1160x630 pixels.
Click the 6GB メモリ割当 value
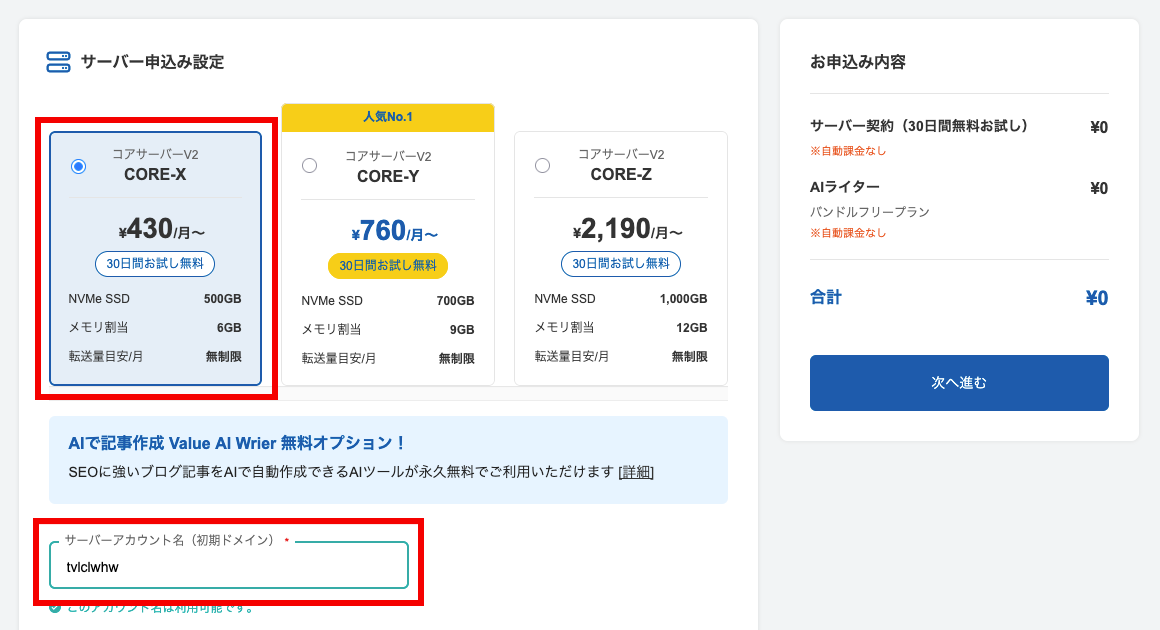[229, 328]
